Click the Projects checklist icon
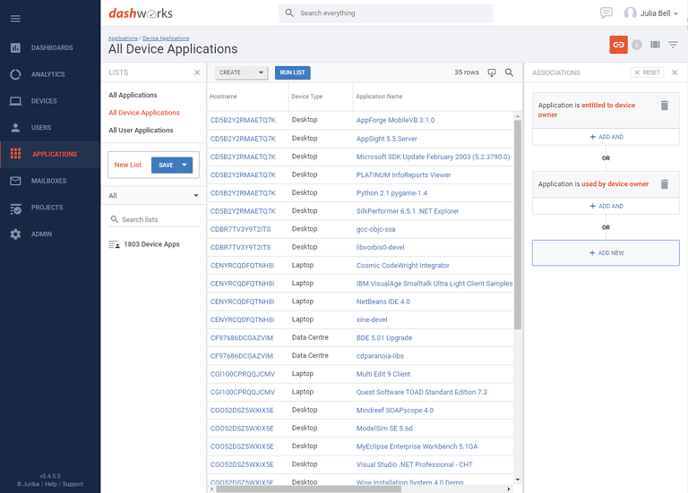Image resolution: width=688 pixels, height=493 pixels. coord(16,209)
